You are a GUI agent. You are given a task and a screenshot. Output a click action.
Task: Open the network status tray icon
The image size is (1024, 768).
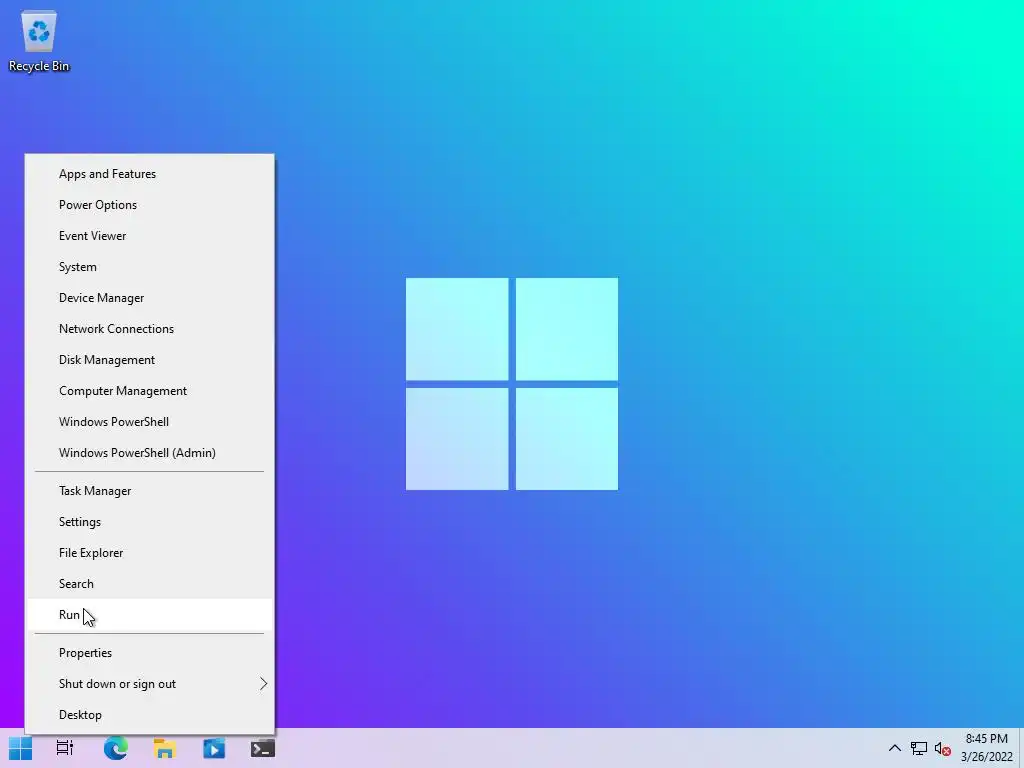pos(919,748)
